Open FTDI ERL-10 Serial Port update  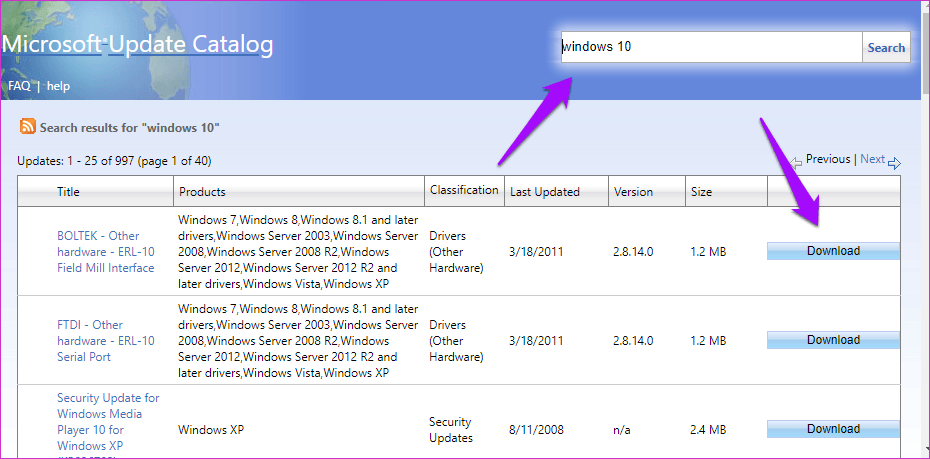coord(106,340)
